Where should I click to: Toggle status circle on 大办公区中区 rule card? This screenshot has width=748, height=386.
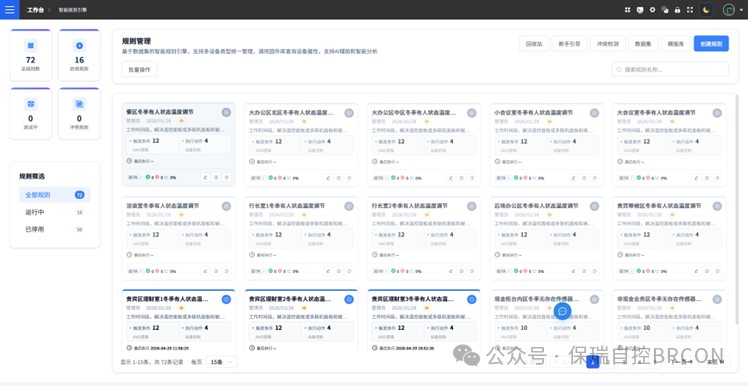(471, 113)
